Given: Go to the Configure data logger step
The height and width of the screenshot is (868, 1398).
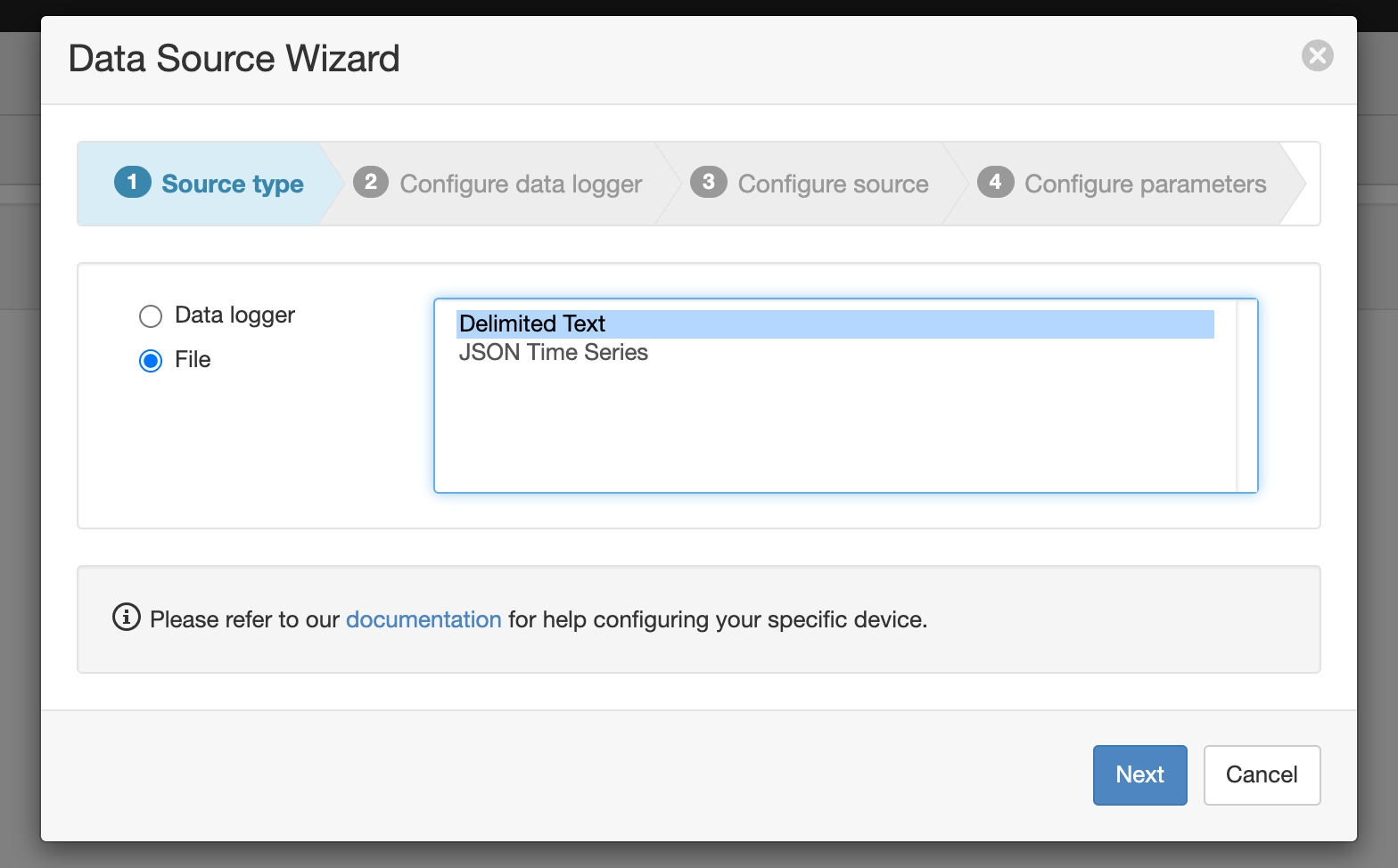Looking at the screenshot, I should pyautogui.click(x=521, y=184).
